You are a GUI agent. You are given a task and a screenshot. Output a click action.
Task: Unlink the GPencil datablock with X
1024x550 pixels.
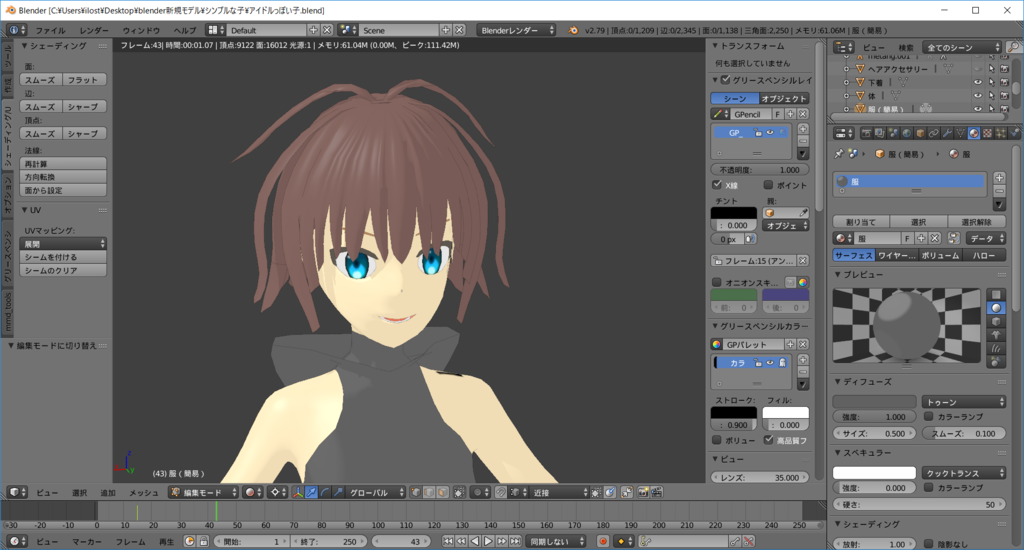[803, 114]
